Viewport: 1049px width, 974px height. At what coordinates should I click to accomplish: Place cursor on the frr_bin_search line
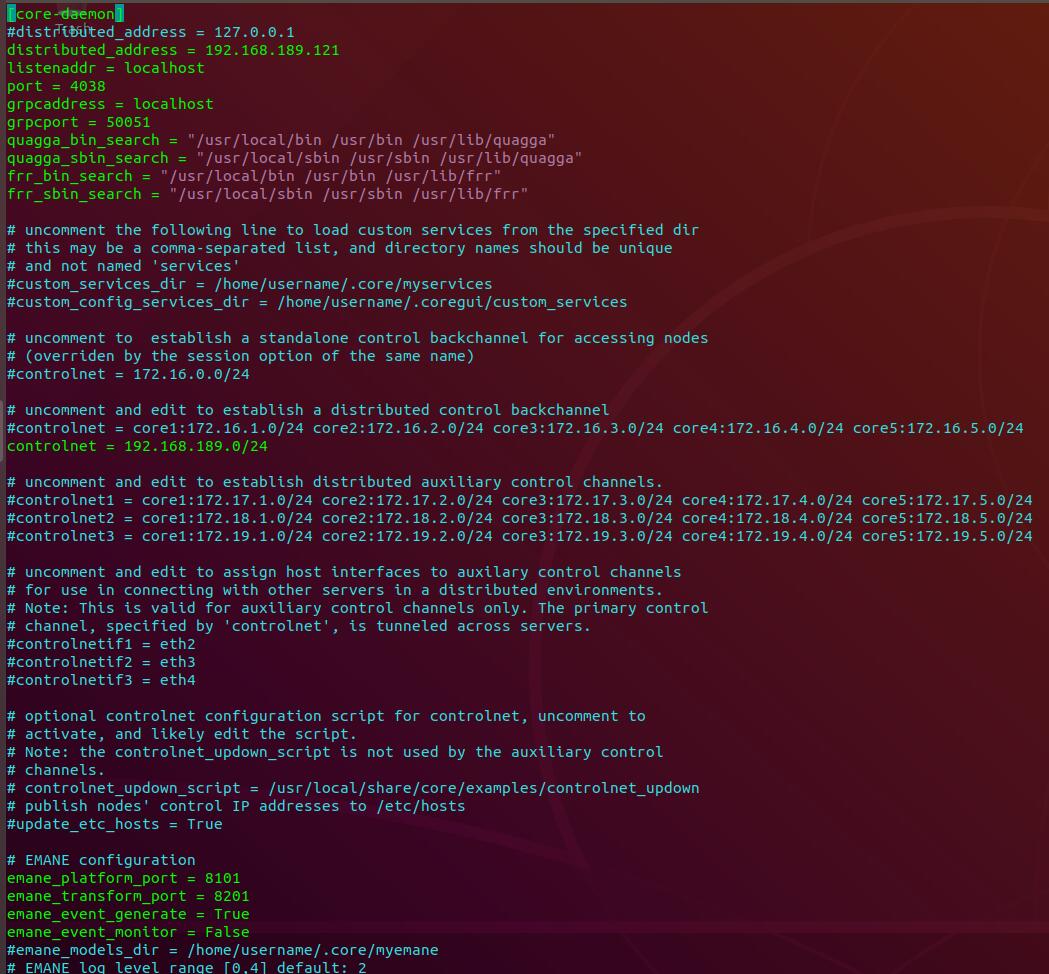point(254,177)
